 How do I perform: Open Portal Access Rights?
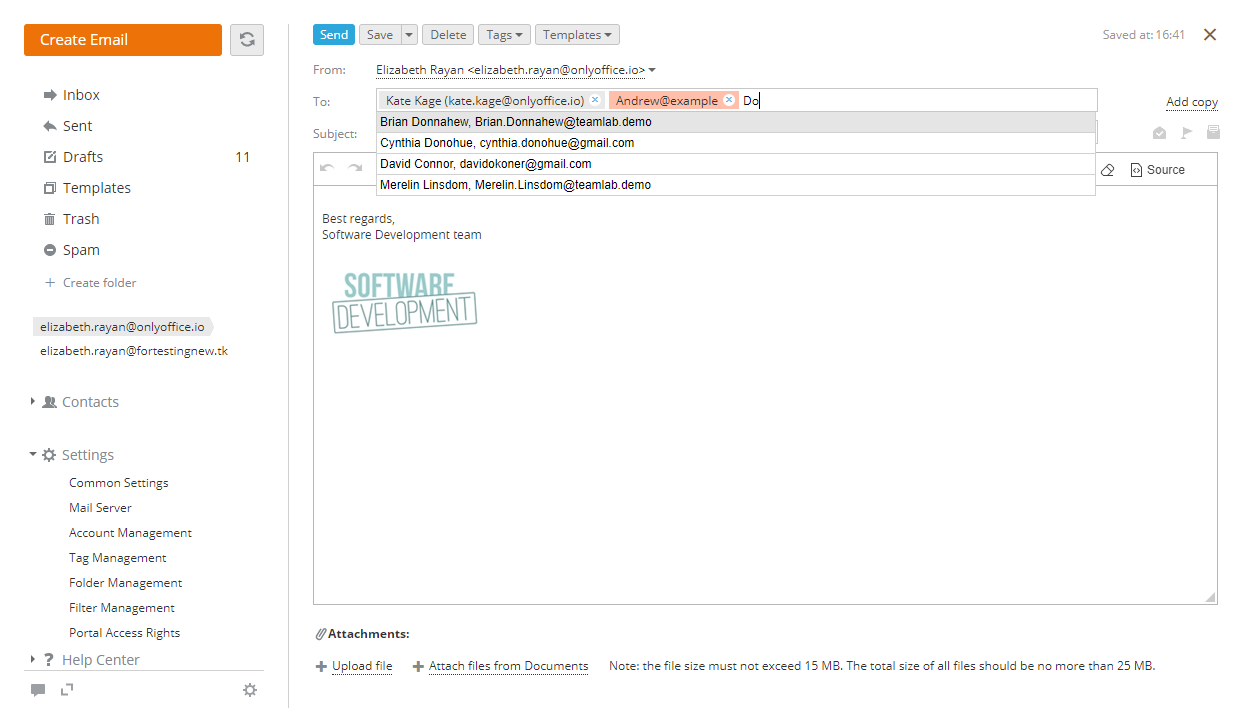click(x=125, y=633)
